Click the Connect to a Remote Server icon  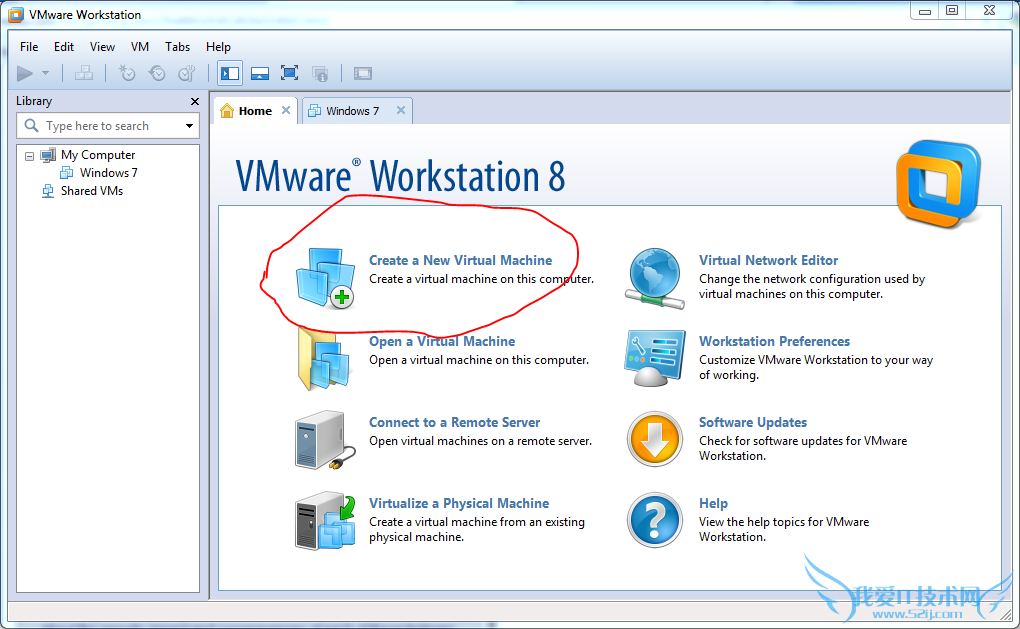click(325, 439)
